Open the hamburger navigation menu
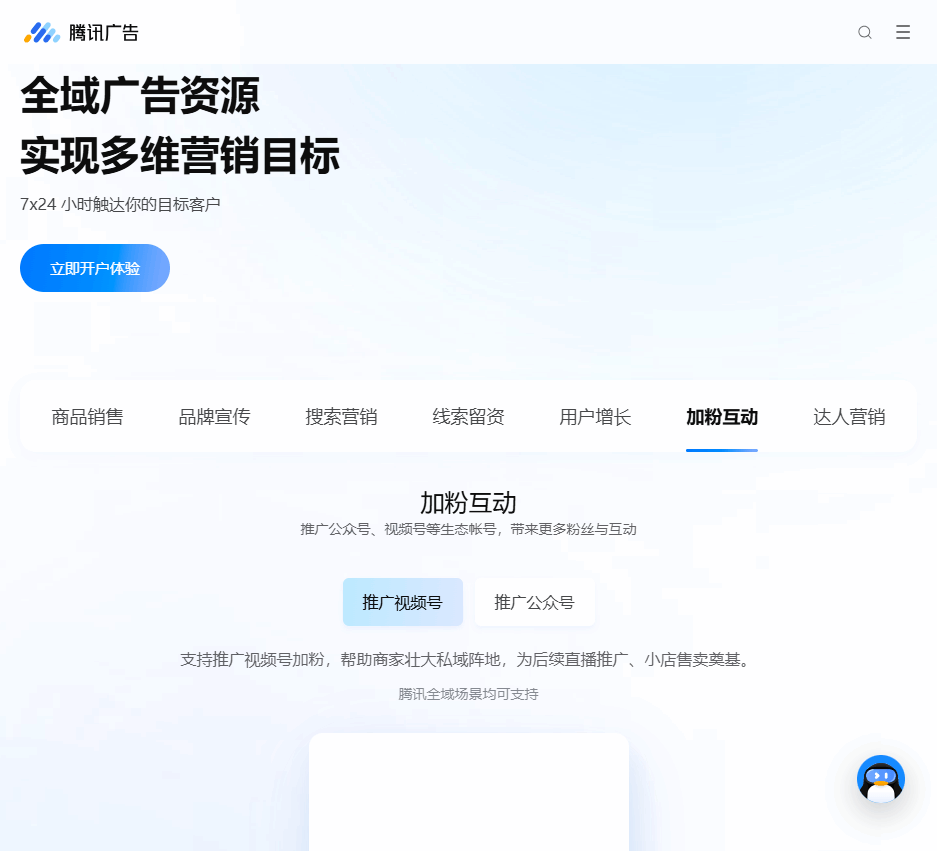937x851 pixels. tap(903, 31)
